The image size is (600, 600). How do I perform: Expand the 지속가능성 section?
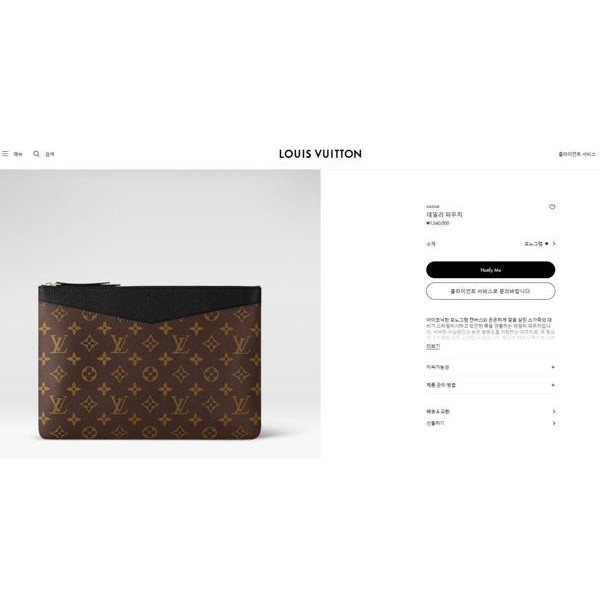point(491,367)
